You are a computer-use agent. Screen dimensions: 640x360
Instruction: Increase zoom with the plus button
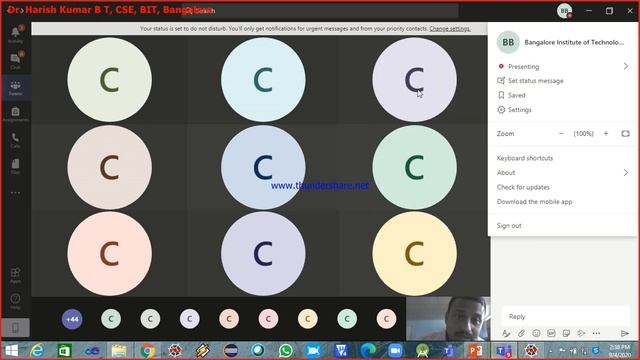(606, 133)
